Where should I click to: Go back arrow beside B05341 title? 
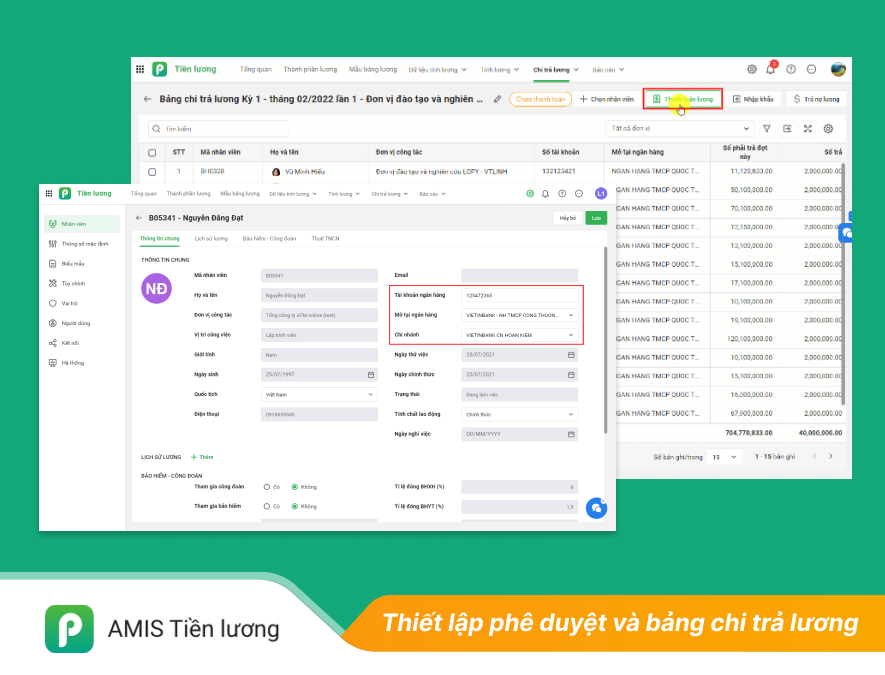click(x=139, y=218)
